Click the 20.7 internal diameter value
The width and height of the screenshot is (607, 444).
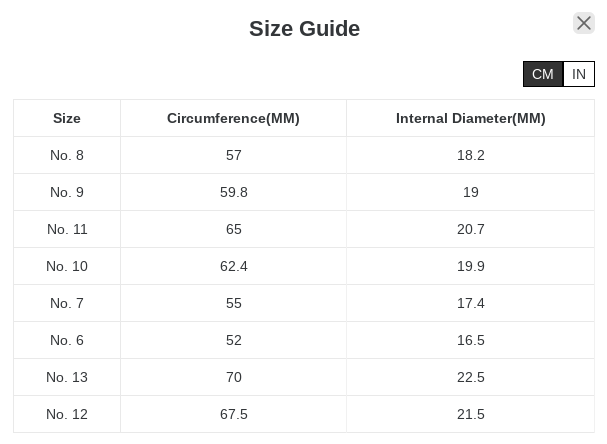coord(470,229)
